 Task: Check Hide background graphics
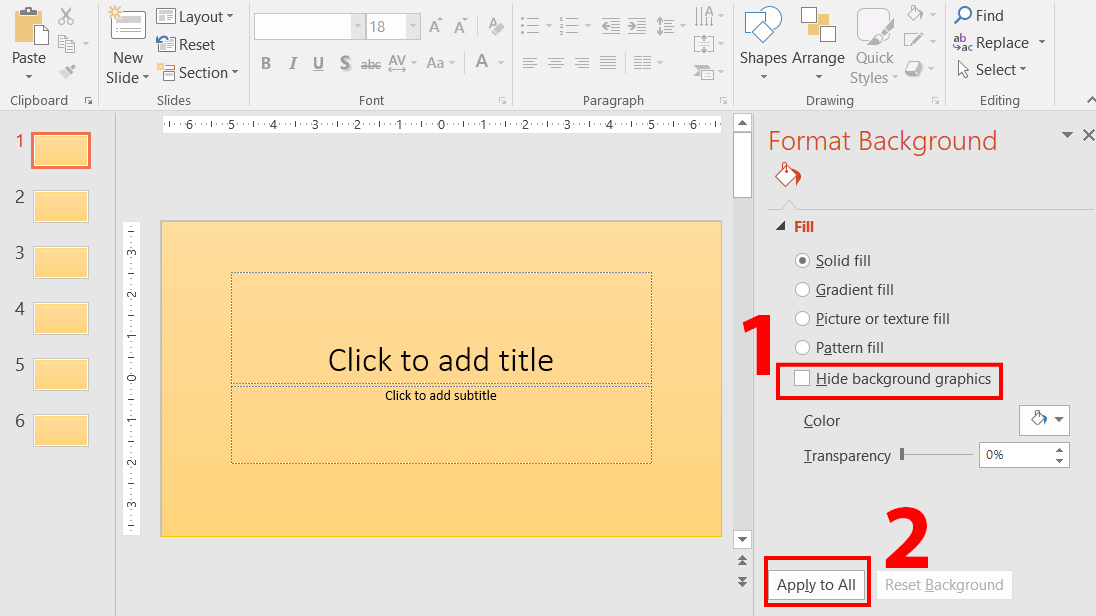(x=802, y=379)
